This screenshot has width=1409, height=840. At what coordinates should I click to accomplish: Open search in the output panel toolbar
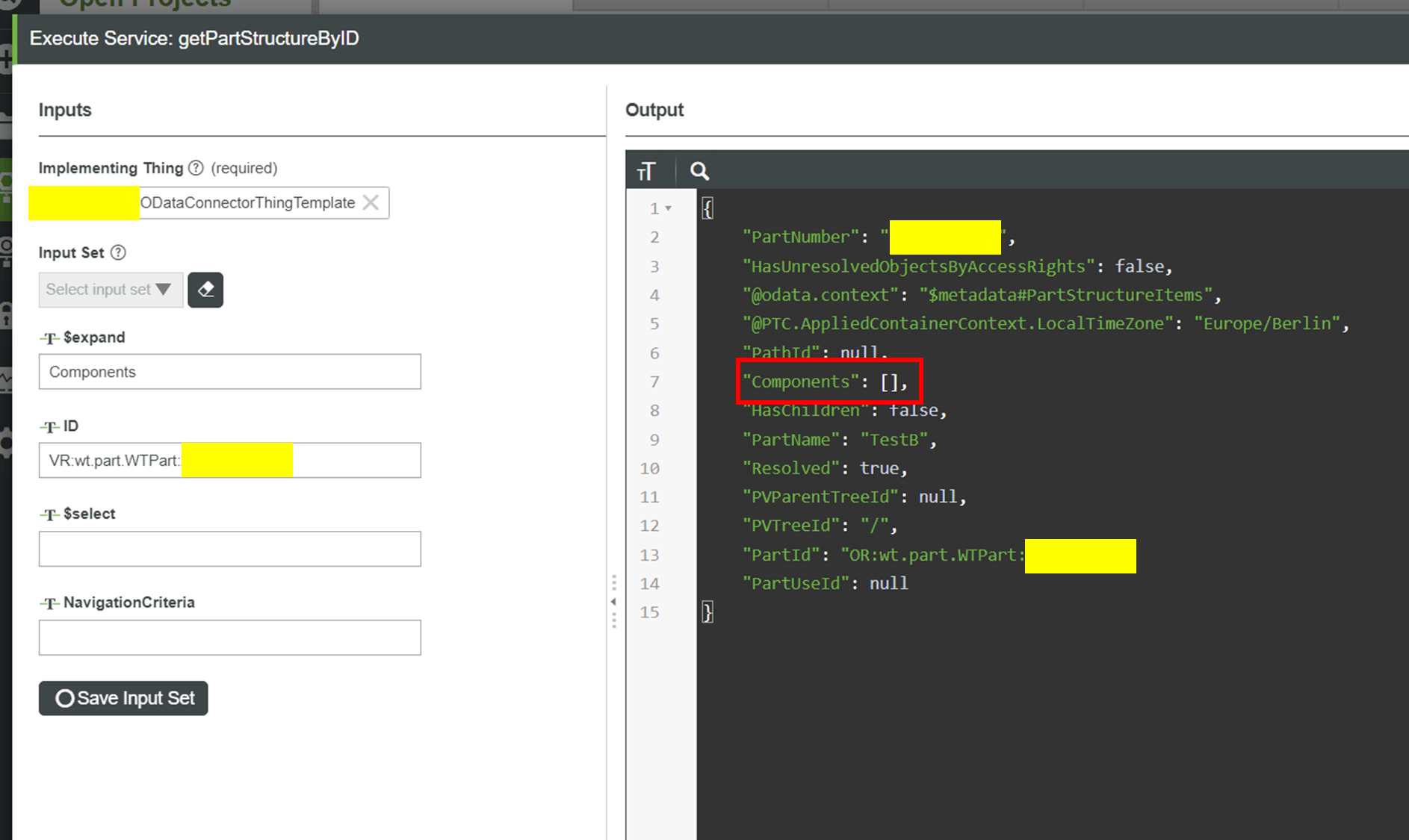click(x=699, y=171)
